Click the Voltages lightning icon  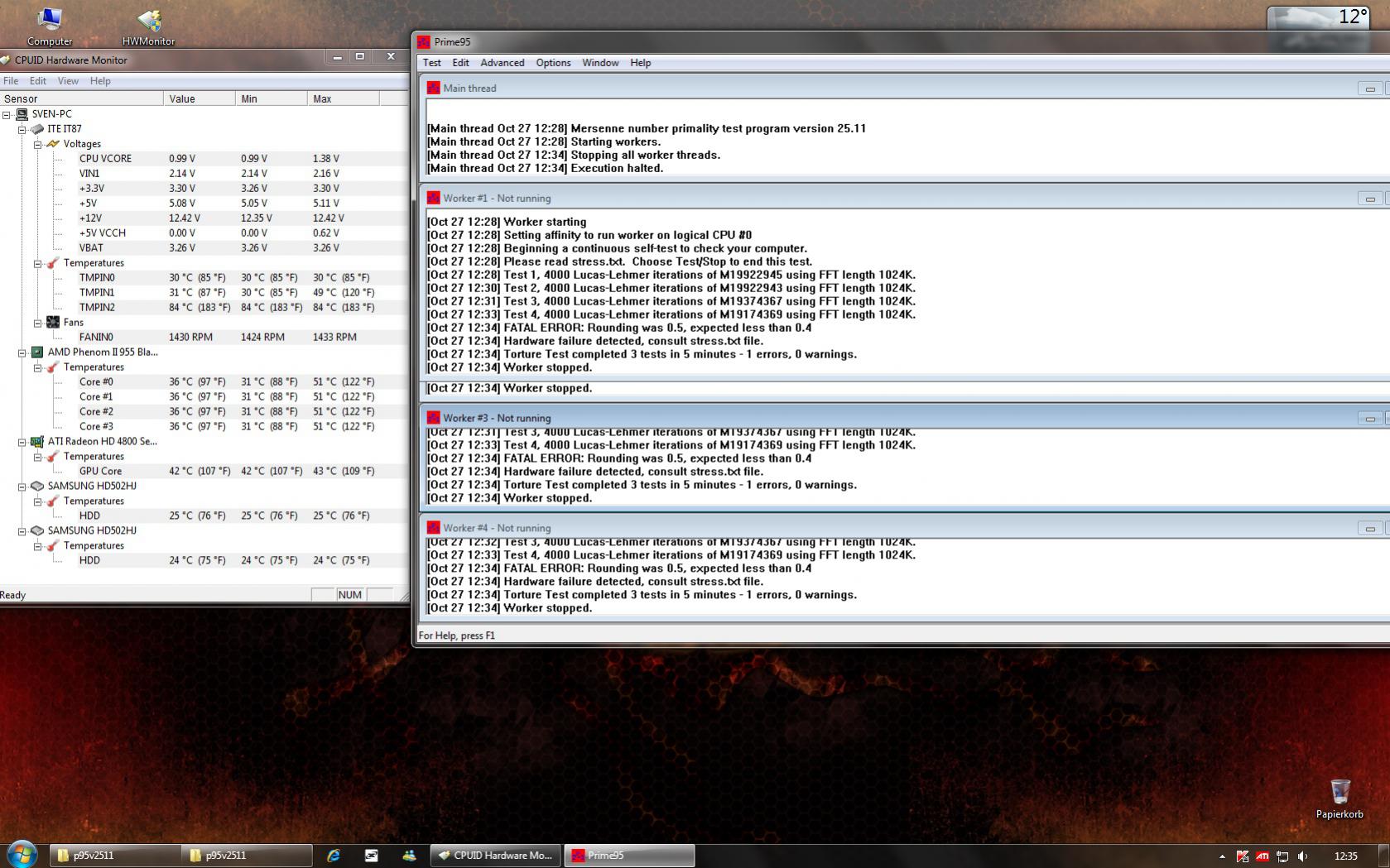[x=53, y=144]
